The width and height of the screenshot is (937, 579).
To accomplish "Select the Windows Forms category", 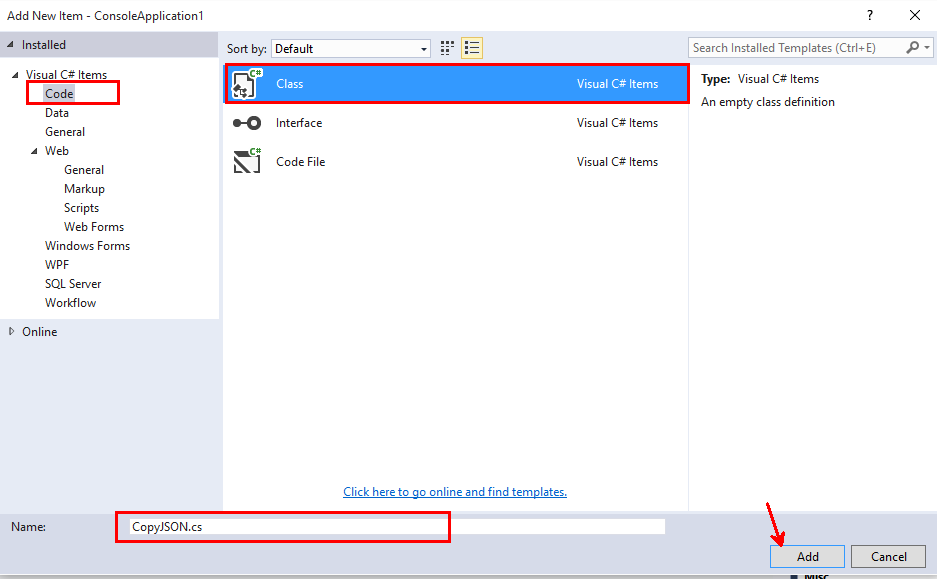I will (x=87, y=246).
